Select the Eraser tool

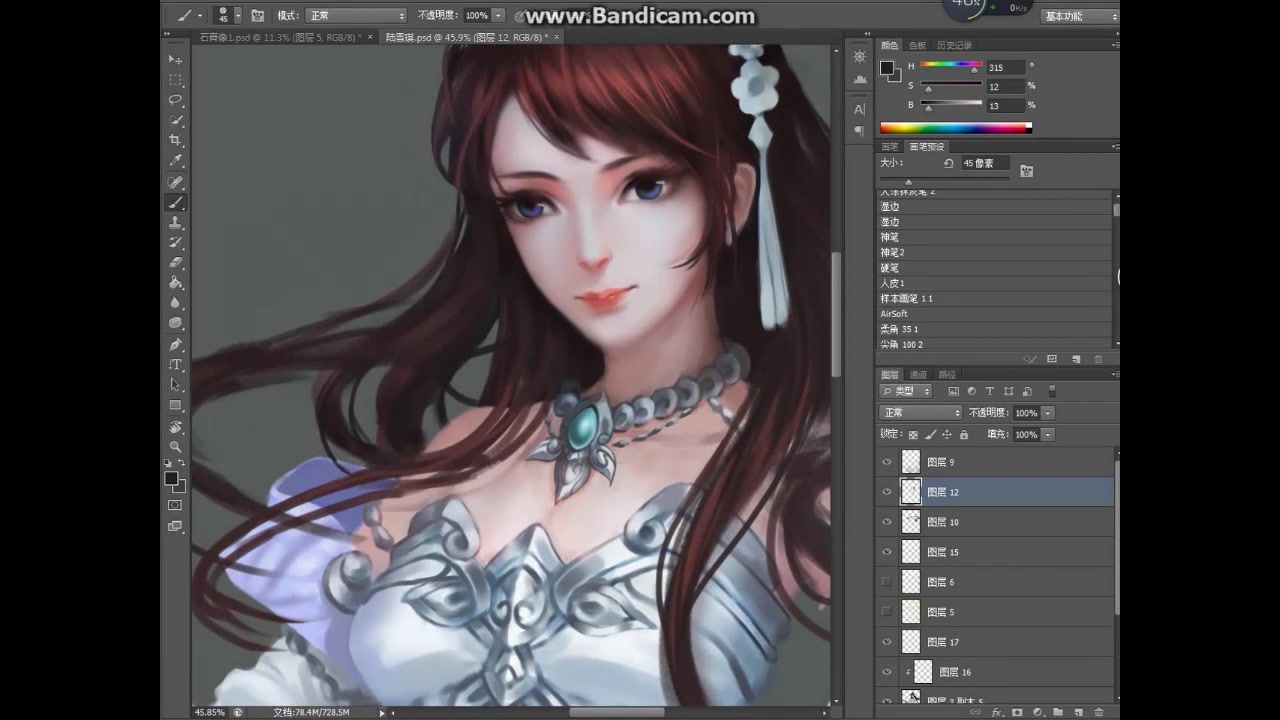176,263
